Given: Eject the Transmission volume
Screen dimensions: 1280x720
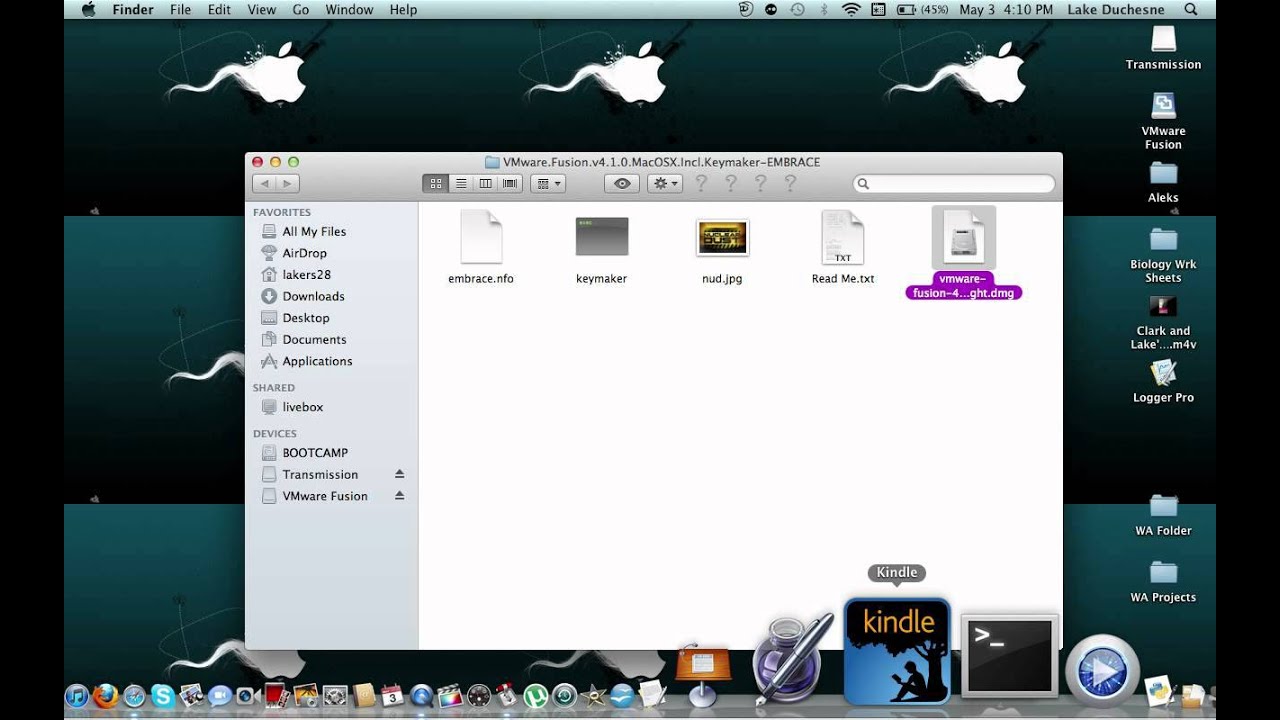Looking at the screenshot, I should [399, 474].
